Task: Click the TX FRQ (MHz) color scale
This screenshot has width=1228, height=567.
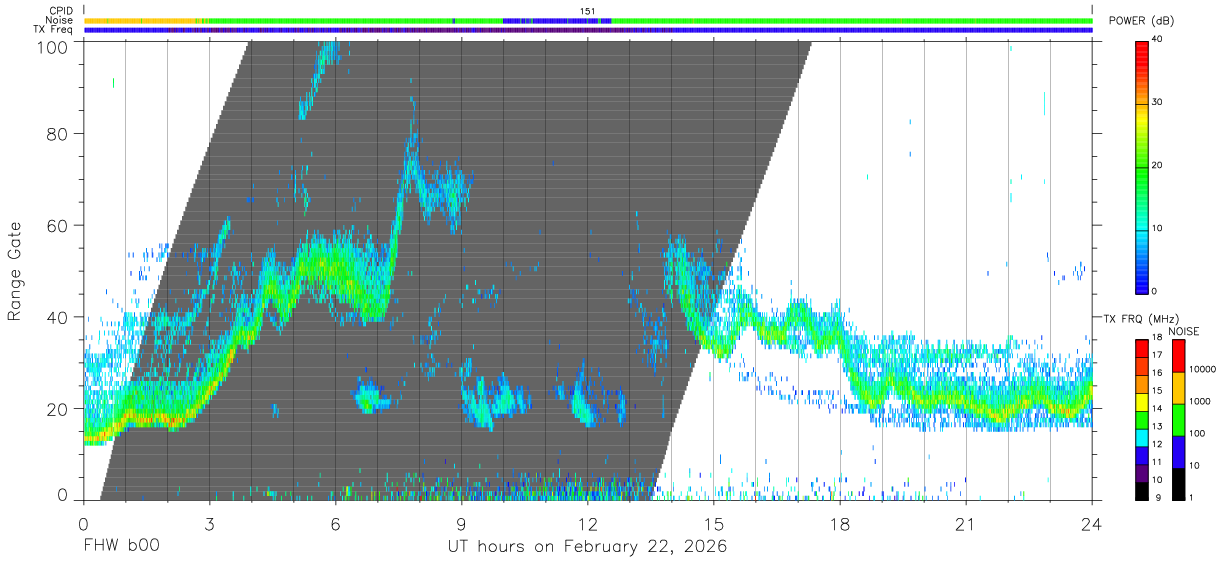Action: (x=1142, y=419)
